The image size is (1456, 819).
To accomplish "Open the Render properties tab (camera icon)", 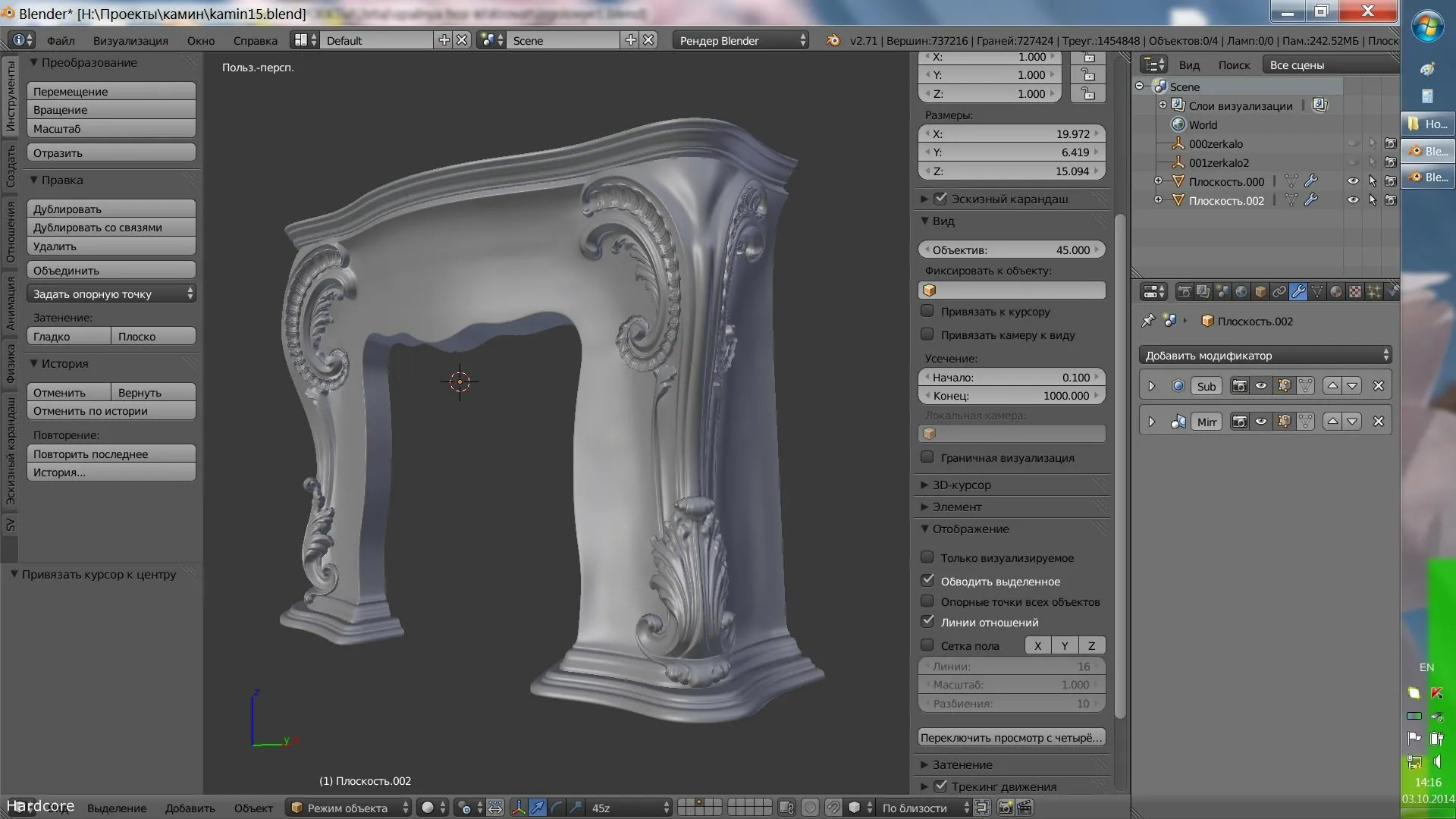I will click(1184, 291).
